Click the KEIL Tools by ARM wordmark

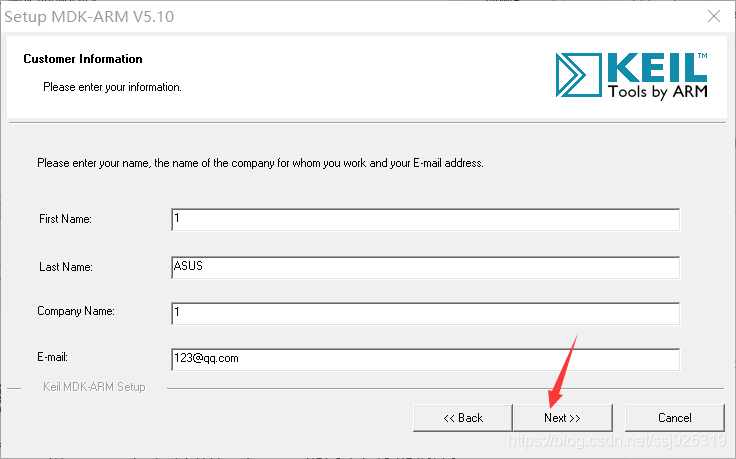(x=658, y=76)
